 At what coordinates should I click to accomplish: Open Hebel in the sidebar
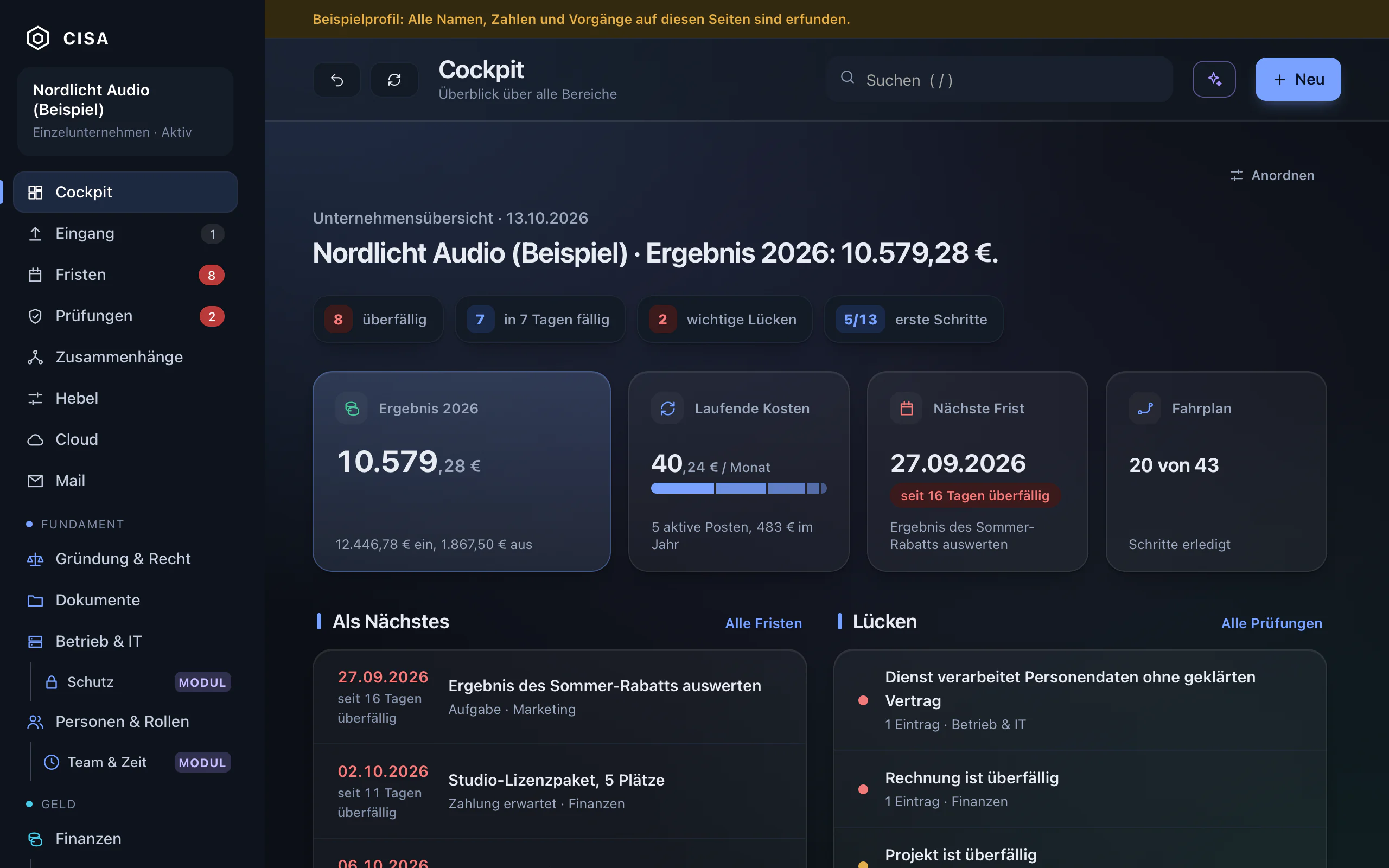(125, 398)
